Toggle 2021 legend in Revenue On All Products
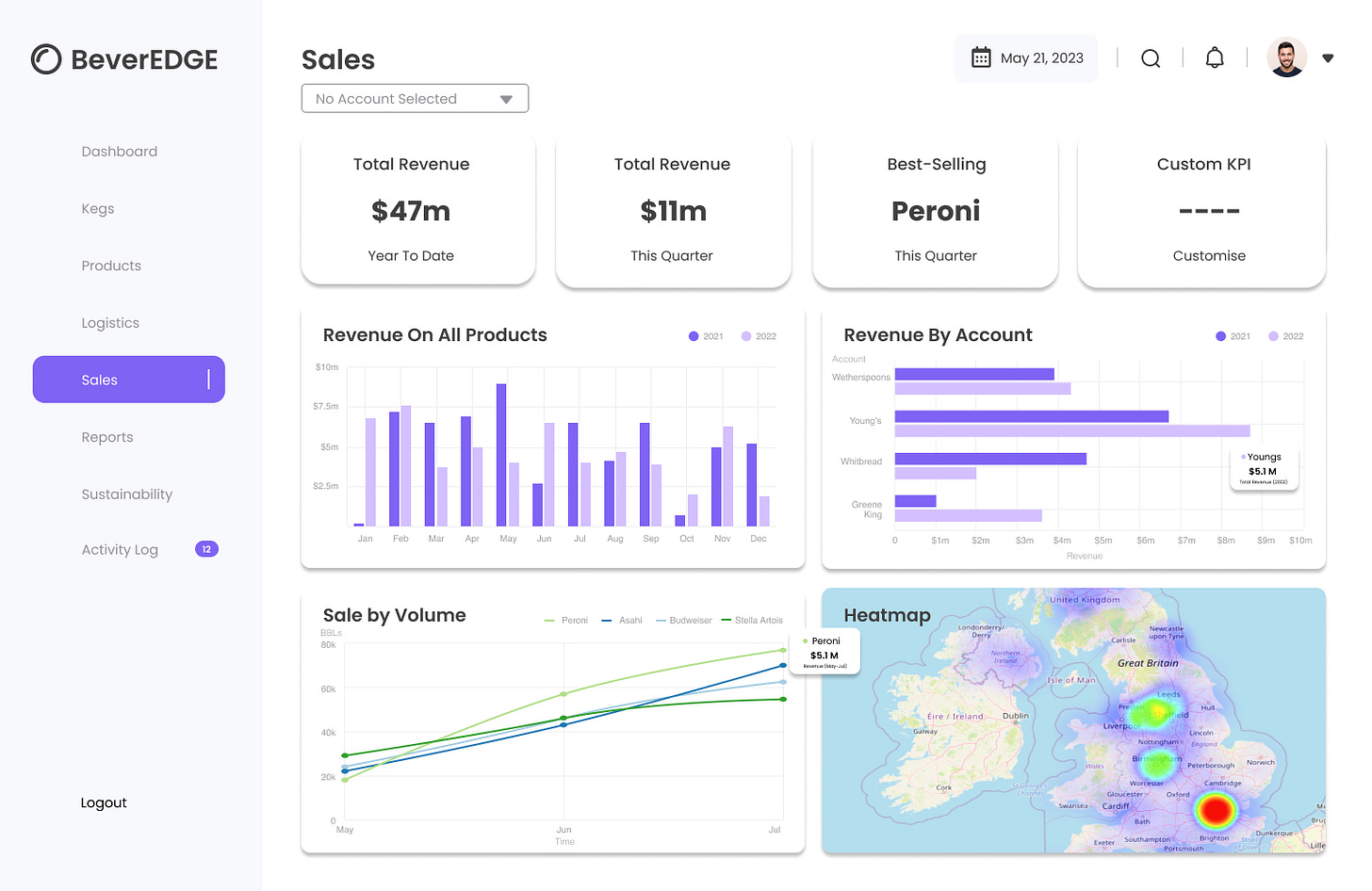The width and height of the screenshot is (1372, 891). (x=706, y=336)
